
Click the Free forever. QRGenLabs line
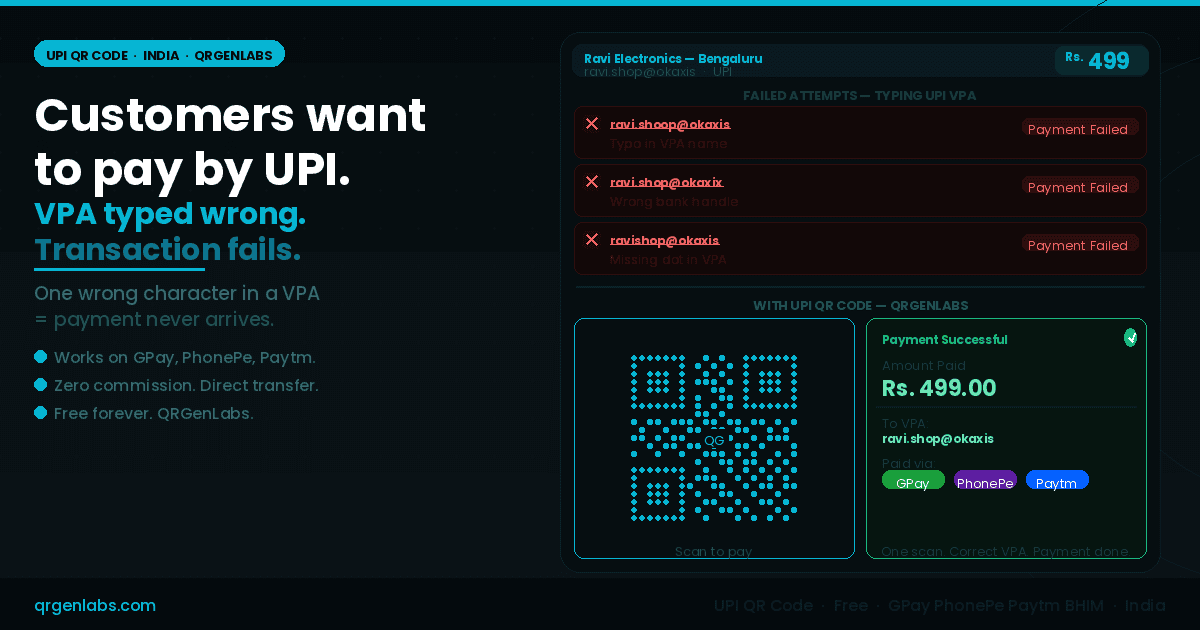coord(154,413)
